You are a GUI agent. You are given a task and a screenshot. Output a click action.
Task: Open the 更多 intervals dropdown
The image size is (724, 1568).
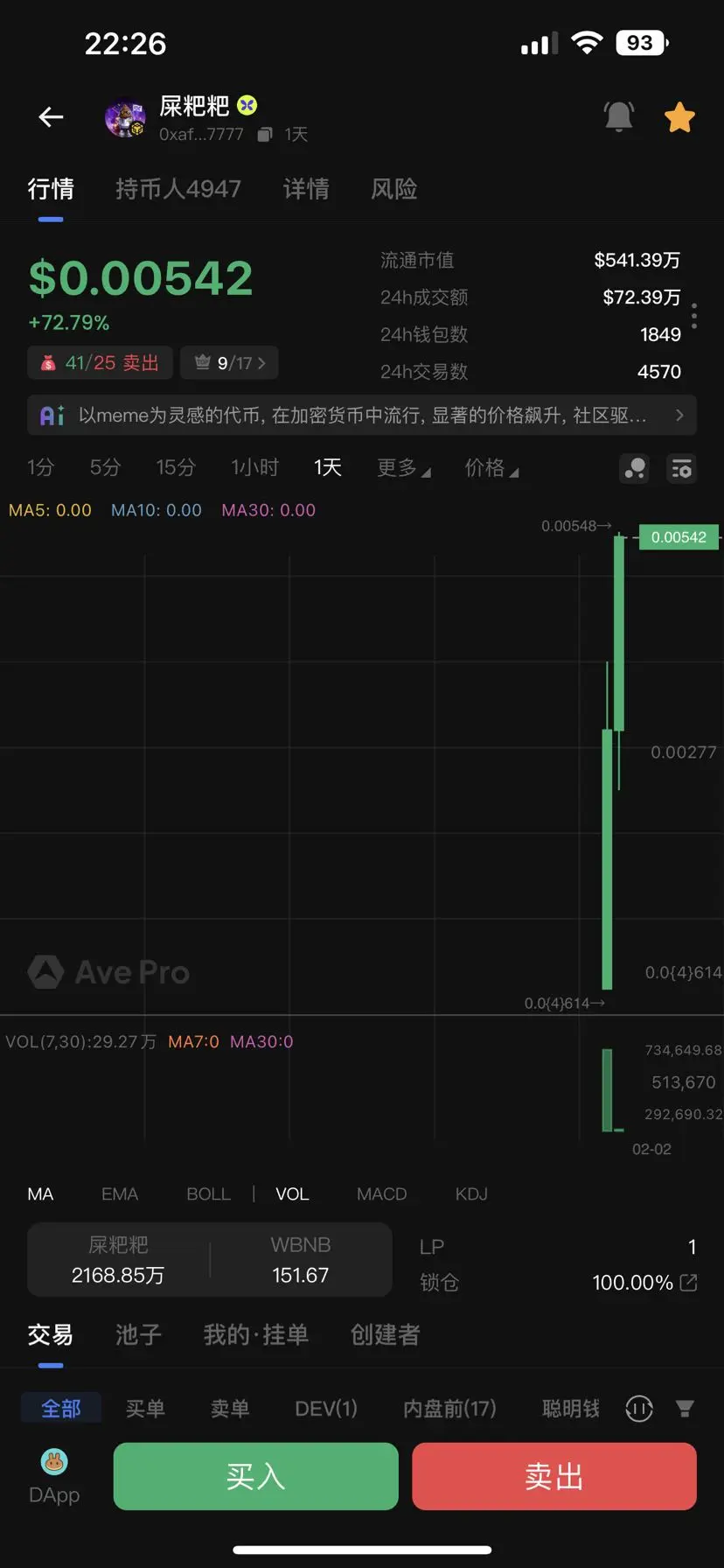pos(404,468)
